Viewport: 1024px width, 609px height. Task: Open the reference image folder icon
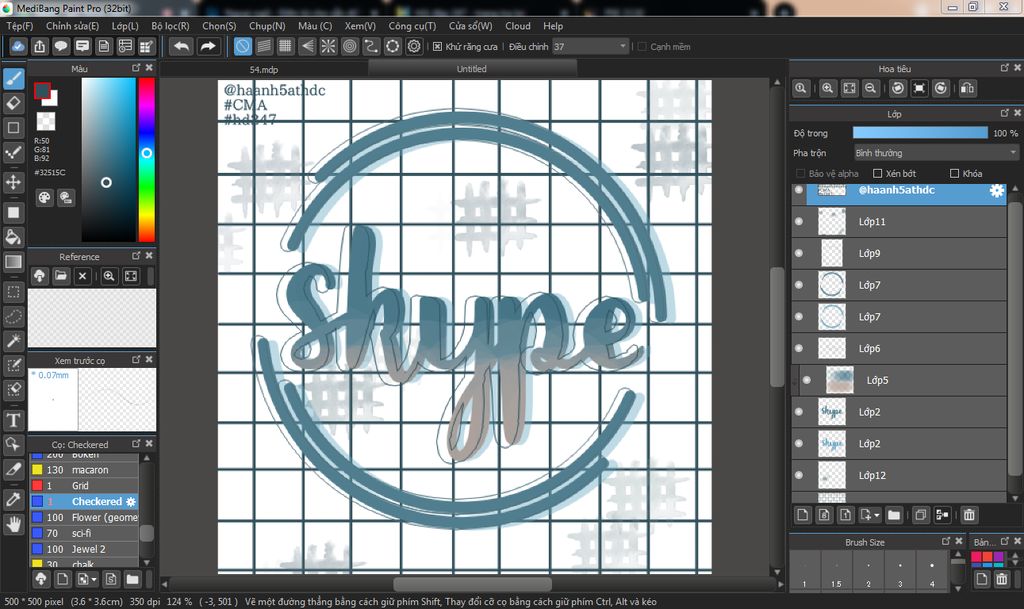[x=61, y=276]
